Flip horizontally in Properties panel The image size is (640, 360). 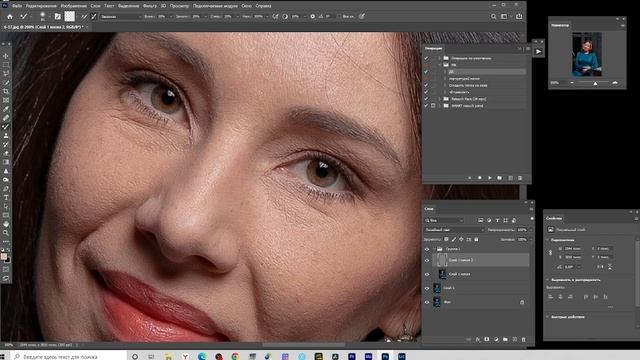[600, 267]
